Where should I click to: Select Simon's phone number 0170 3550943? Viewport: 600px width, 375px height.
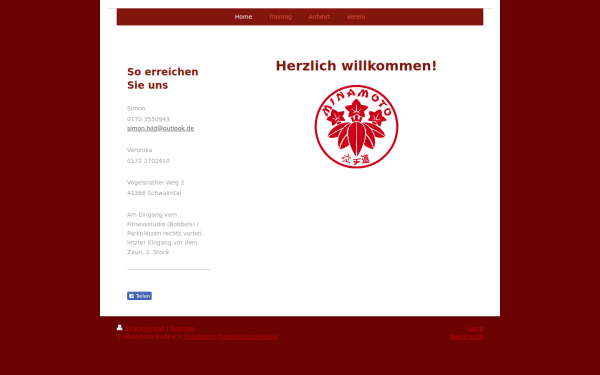(148, 119)
